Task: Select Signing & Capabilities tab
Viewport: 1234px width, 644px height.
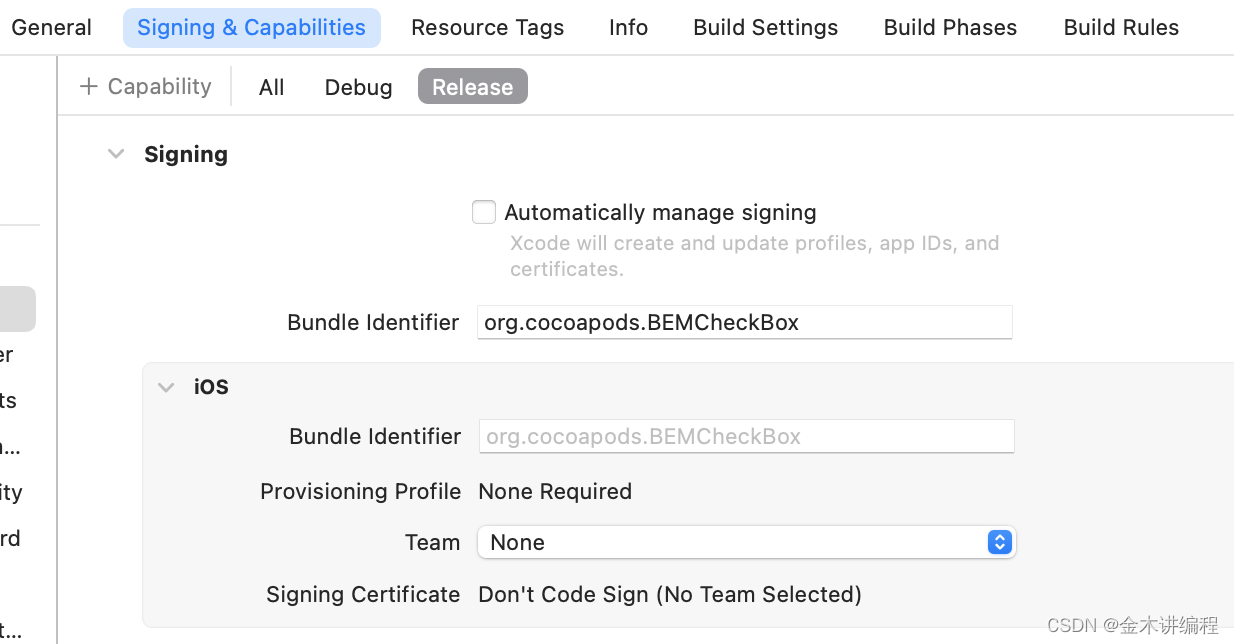Action: 251,28
